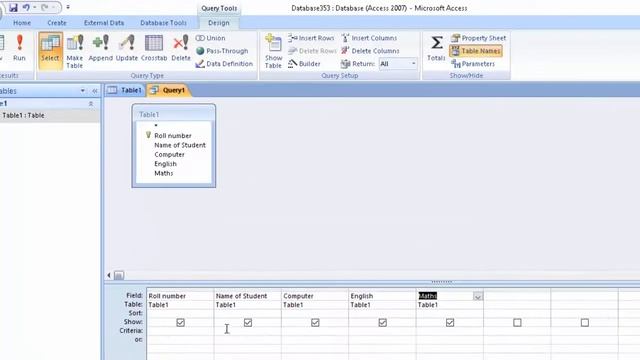Image resolution: width=640 pixels, height=360 pixels.
Task: Open the Maths field dropdown arrow
Action: pyautogui.click(x=478, y=296)
